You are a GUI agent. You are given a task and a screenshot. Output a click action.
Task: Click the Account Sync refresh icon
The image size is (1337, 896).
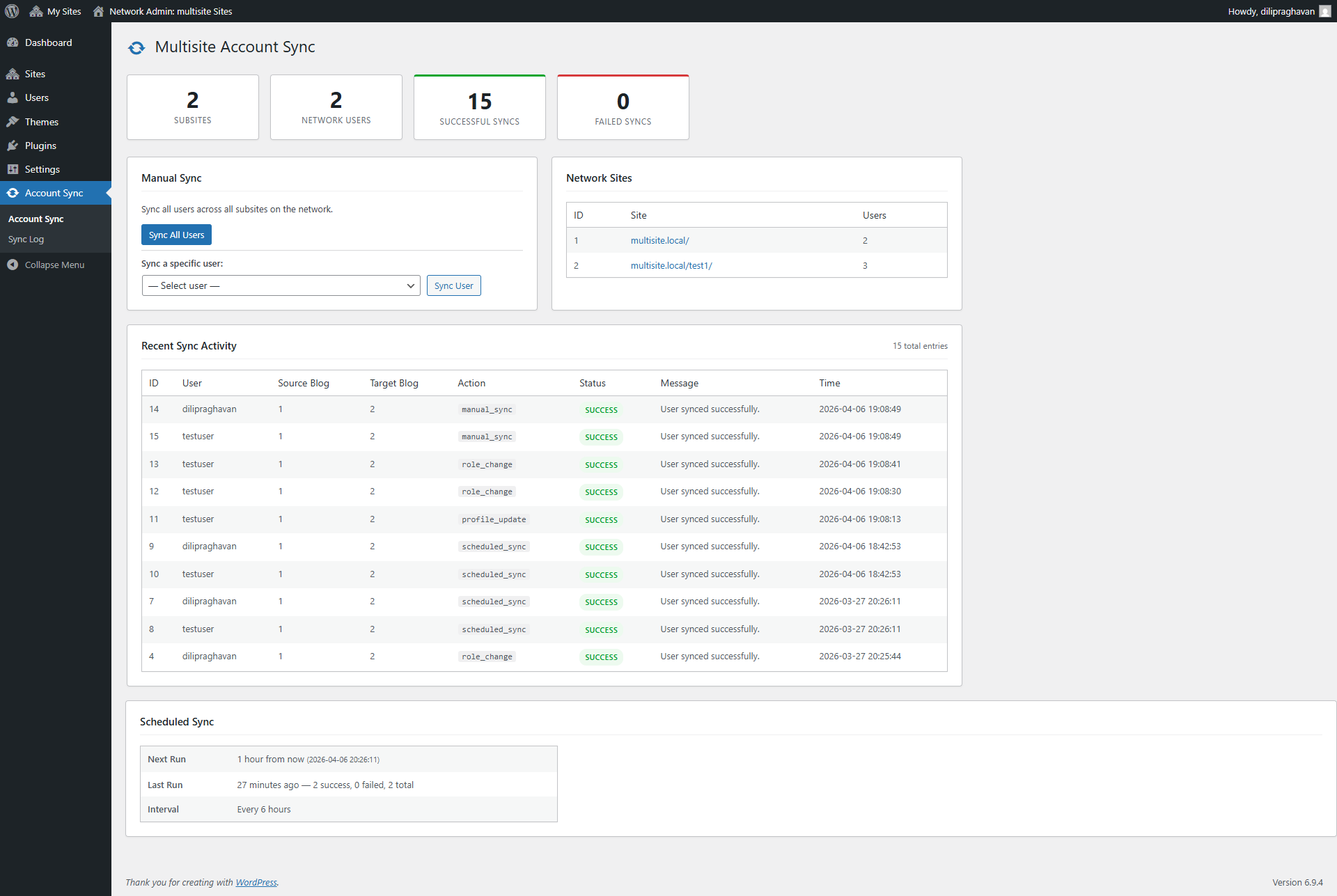point(13,193)
